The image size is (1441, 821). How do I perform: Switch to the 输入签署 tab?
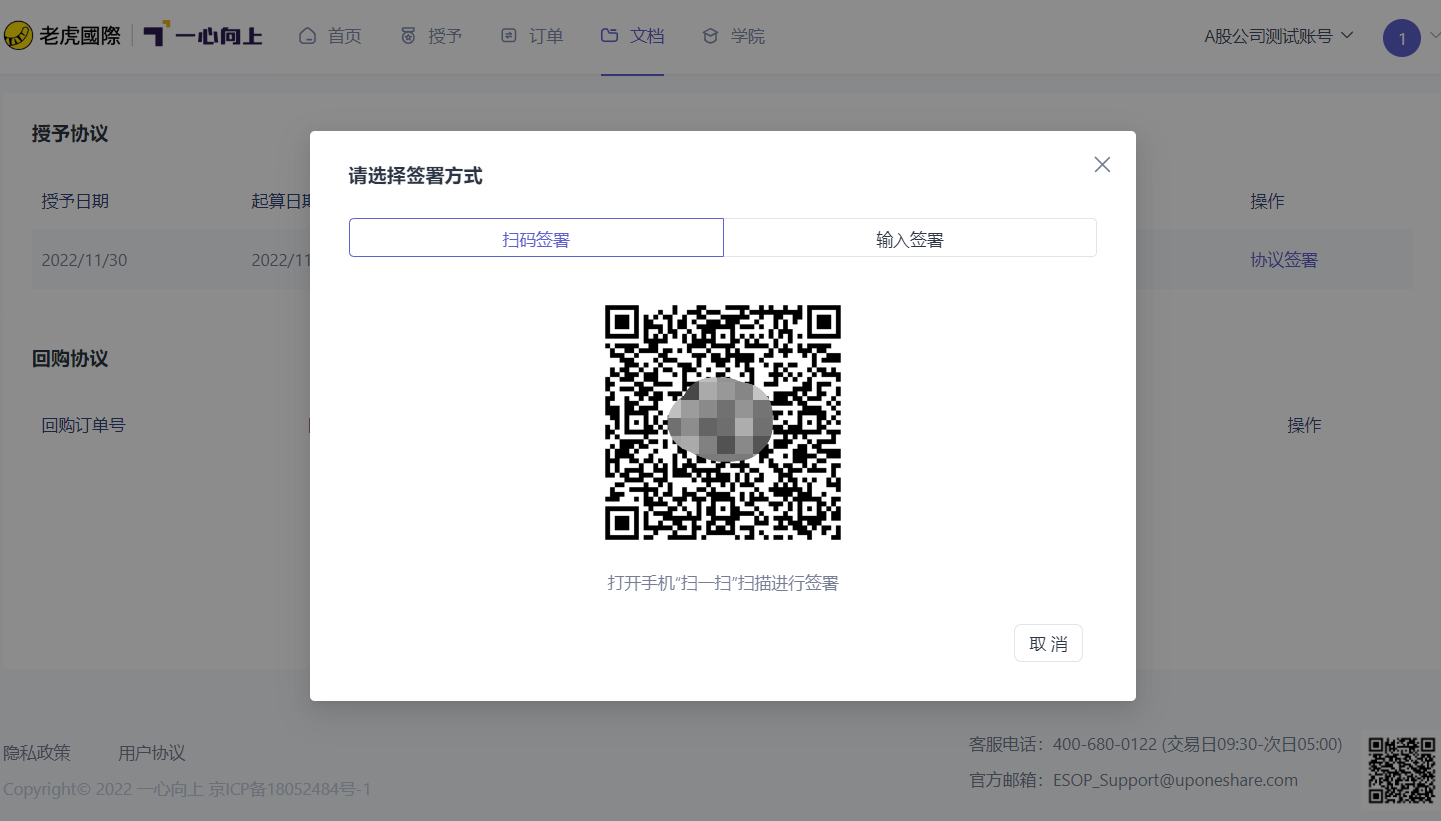pyautogui.click(x=910, y=238)
